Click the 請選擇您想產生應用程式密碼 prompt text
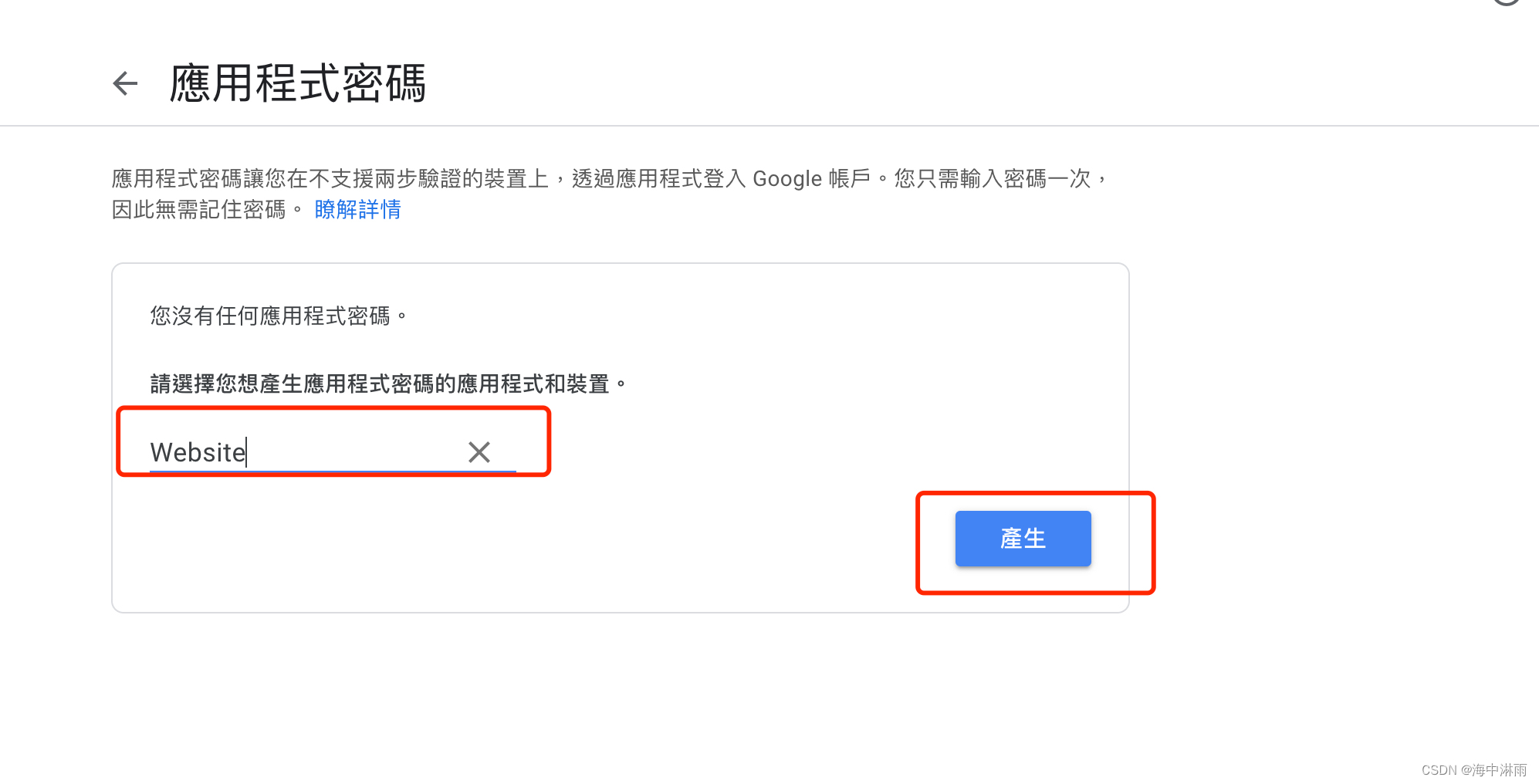Viewport: 1539px width, 784px height. coord(387,382)
